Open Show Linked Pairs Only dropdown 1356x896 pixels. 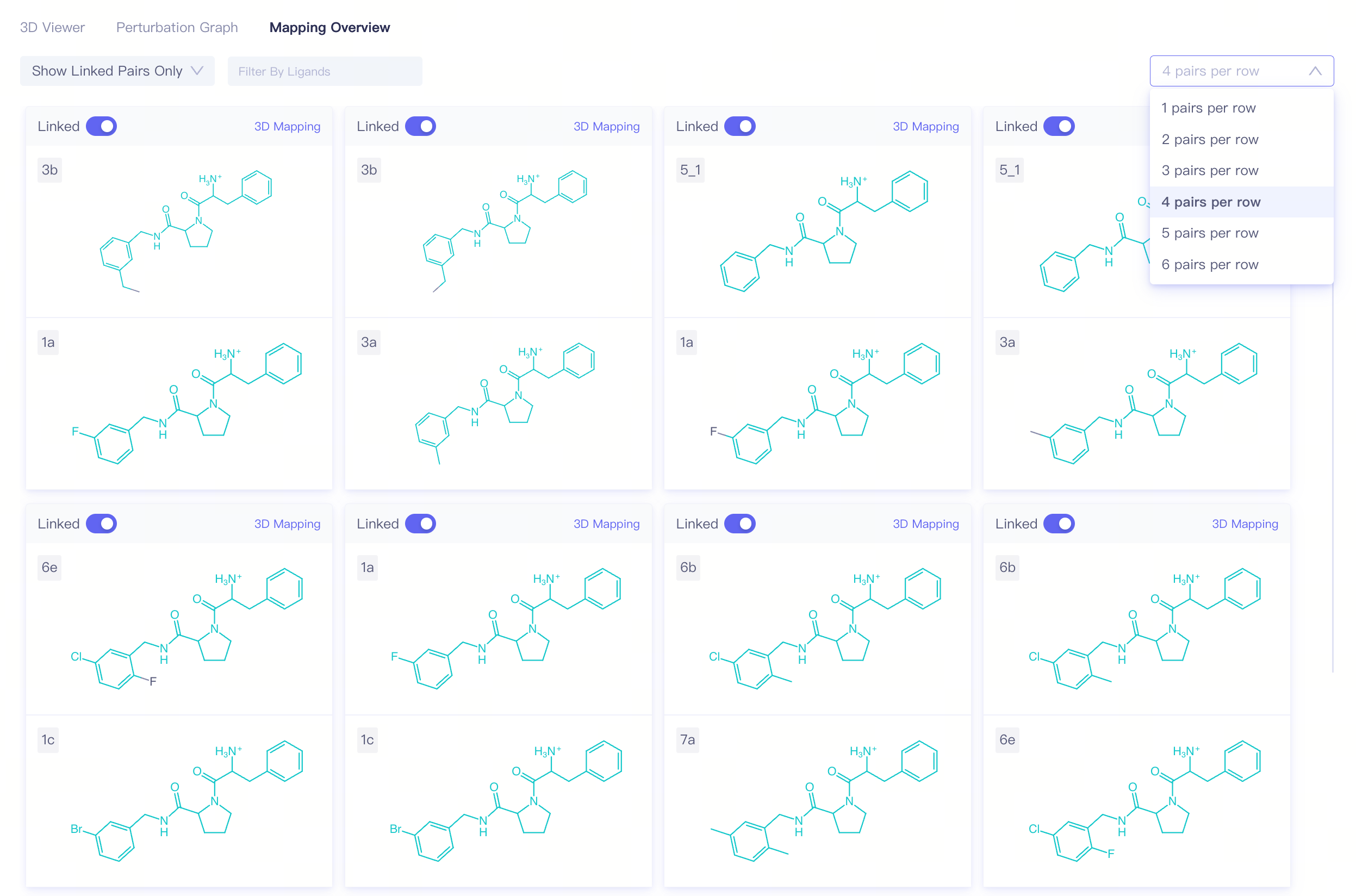point(116,71)
